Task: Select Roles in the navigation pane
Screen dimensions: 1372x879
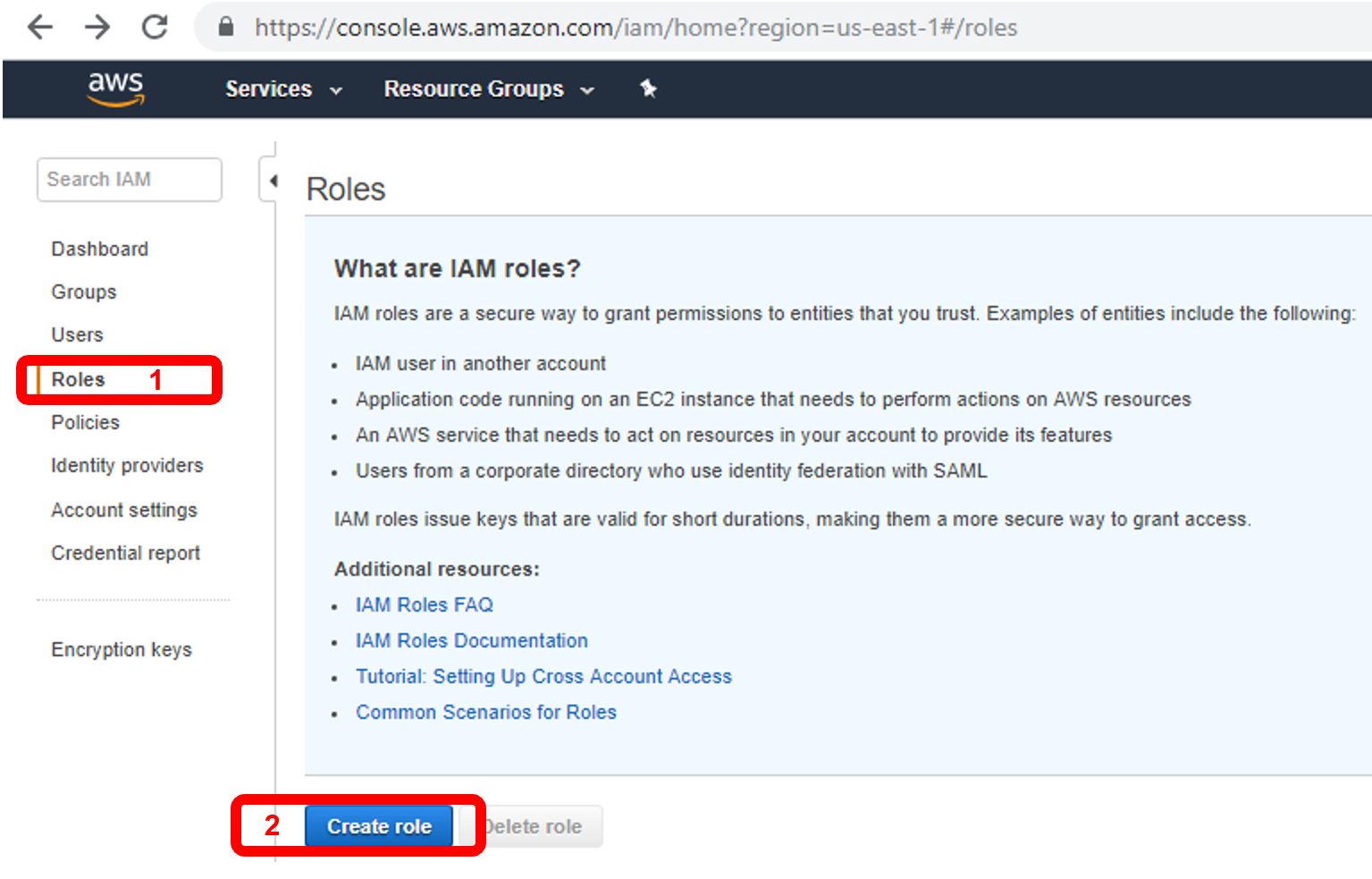Action: pos(78,380)
